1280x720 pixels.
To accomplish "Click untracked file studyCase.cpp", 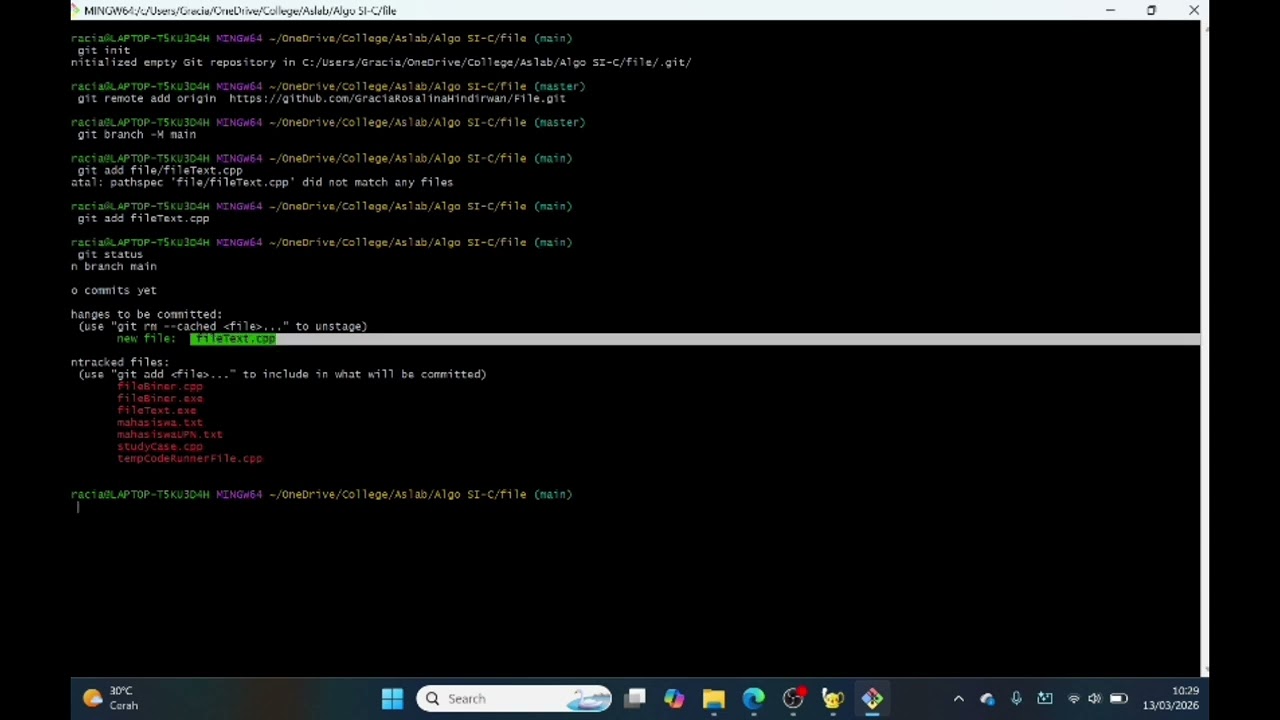I will tap(159, 446).
